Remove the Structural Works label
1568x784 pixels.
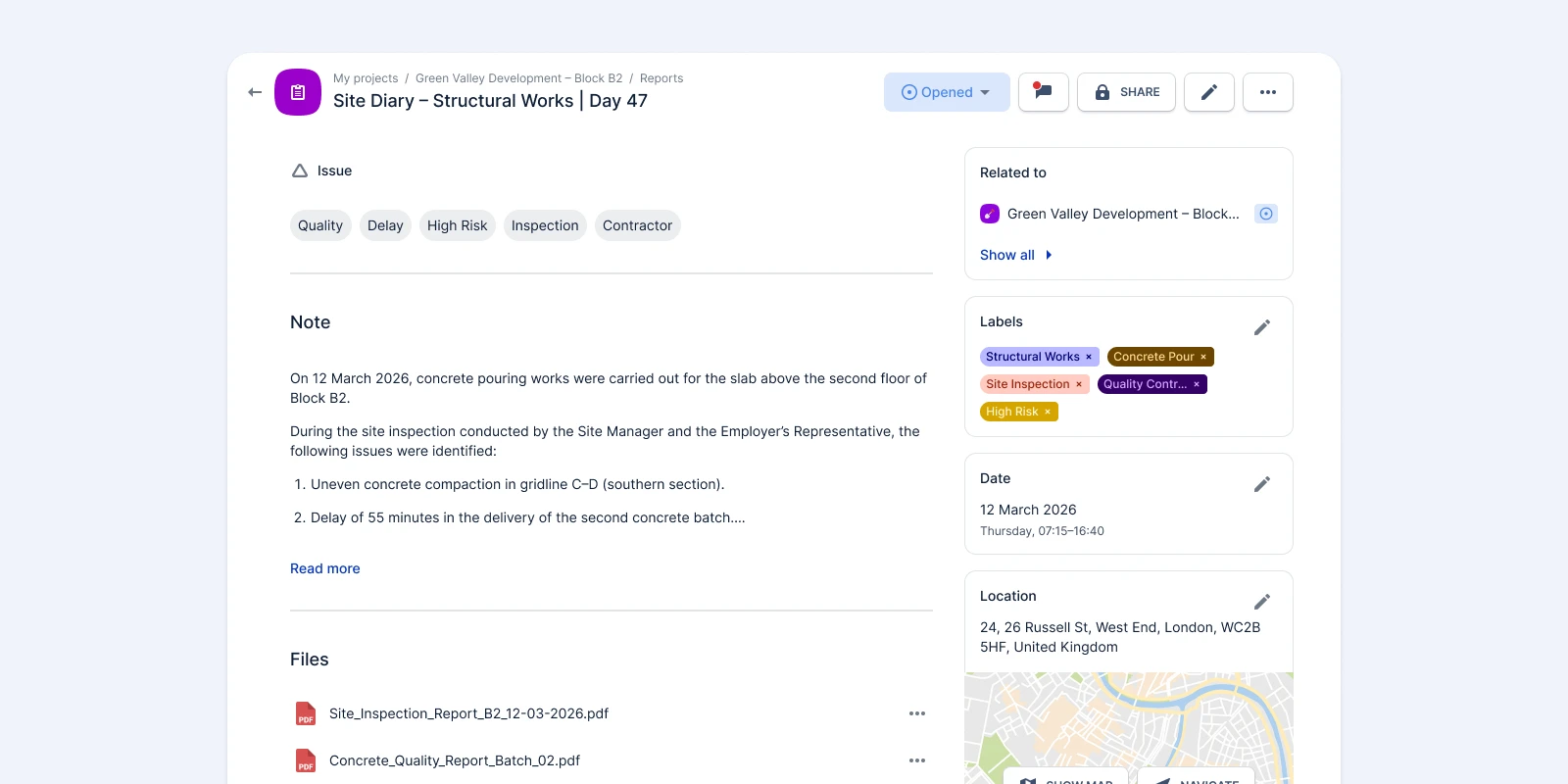(x=1089, y=357)
